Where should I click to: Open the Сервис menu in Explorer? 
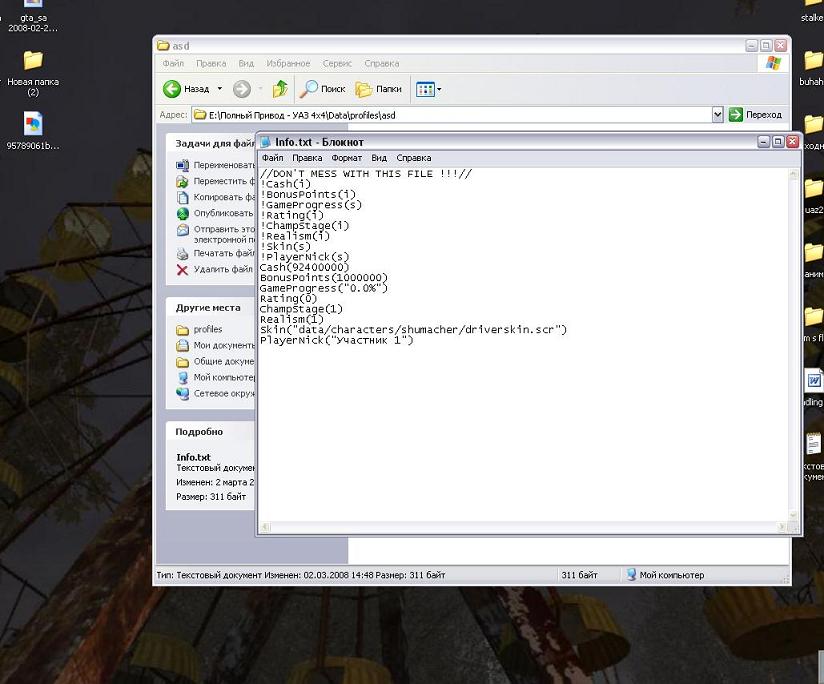point(337,63)
